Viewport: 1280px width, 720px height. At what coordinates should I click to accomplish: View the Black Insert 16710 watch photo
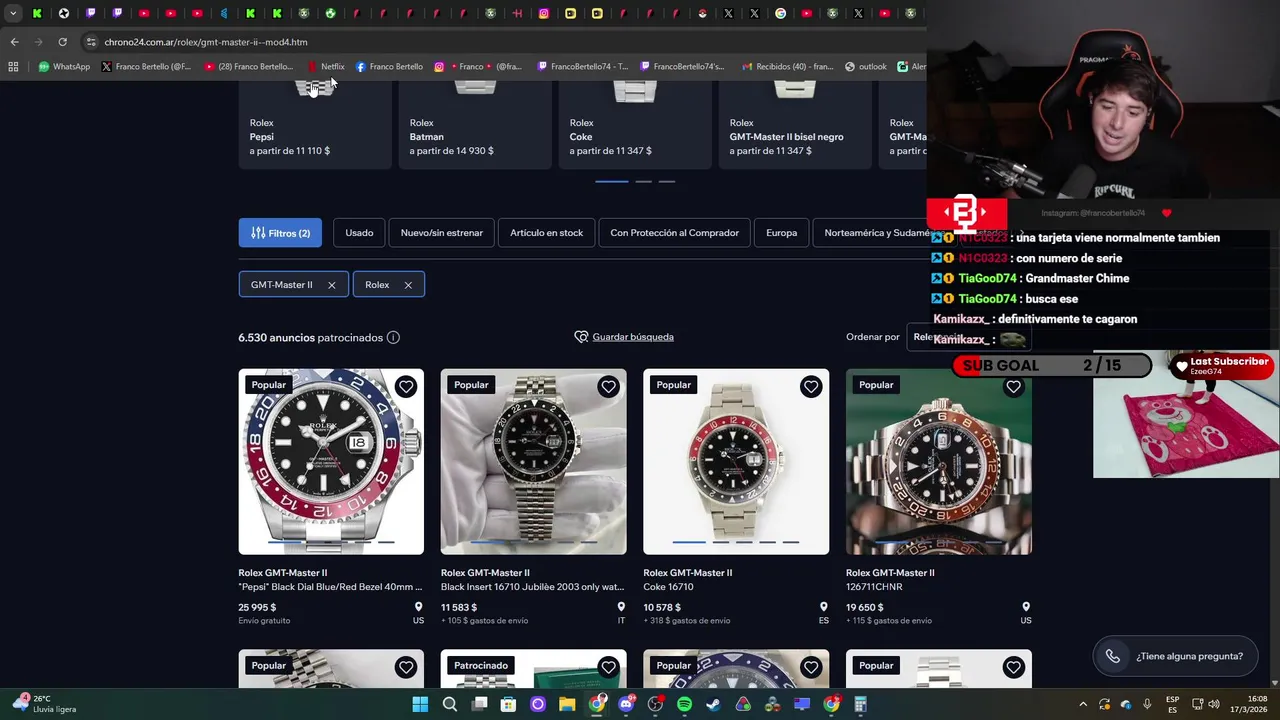pos(534,462)
